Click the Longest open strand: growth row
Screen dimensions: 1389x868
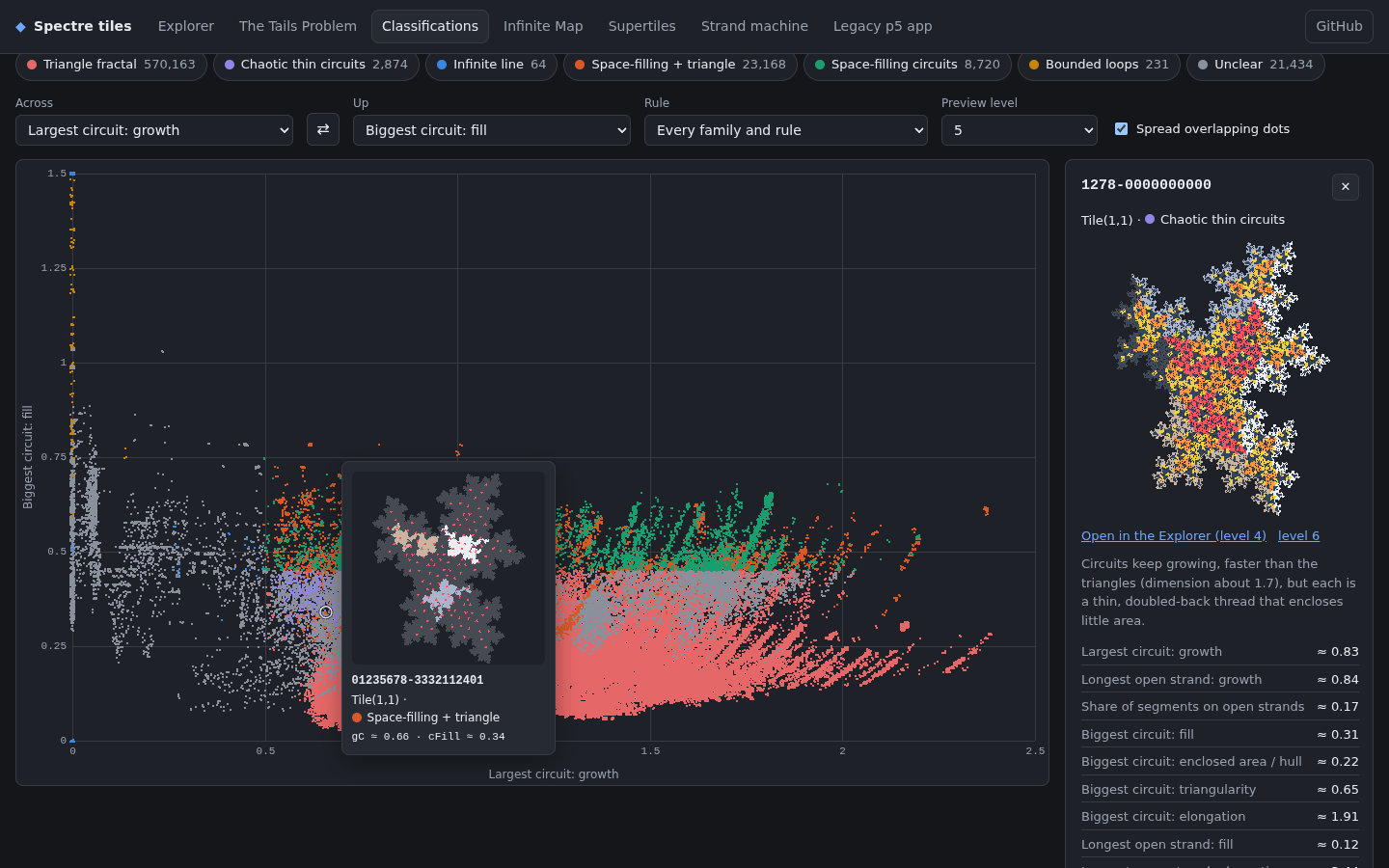1220,680
